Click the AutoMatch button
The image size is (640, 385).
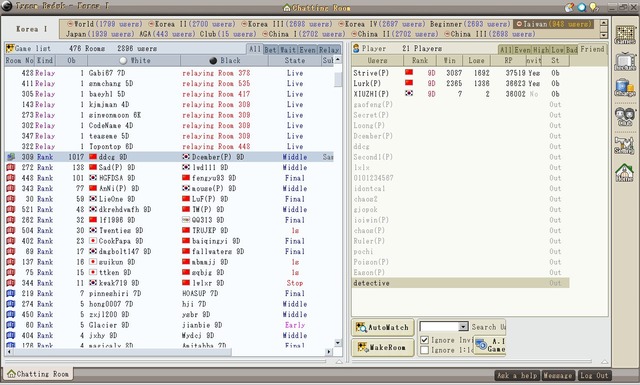click(x=383, y=327)
